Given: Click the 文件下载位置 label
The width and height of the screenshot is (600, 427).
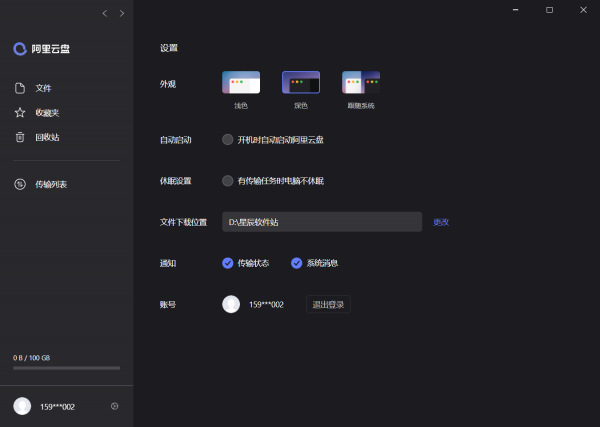Looking at the screenshot, I should pos(183,222).
